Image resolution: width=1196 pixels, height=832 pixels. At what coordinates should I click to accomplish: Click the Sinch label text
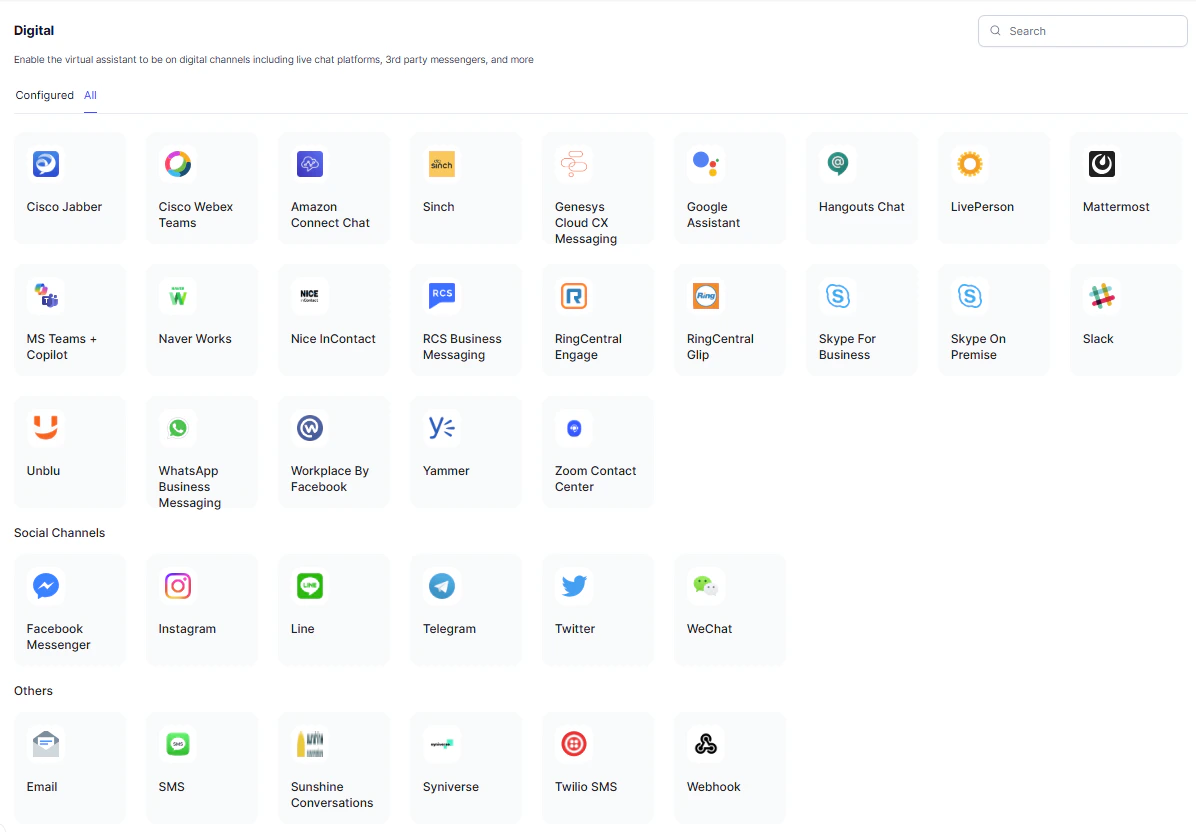439,207
